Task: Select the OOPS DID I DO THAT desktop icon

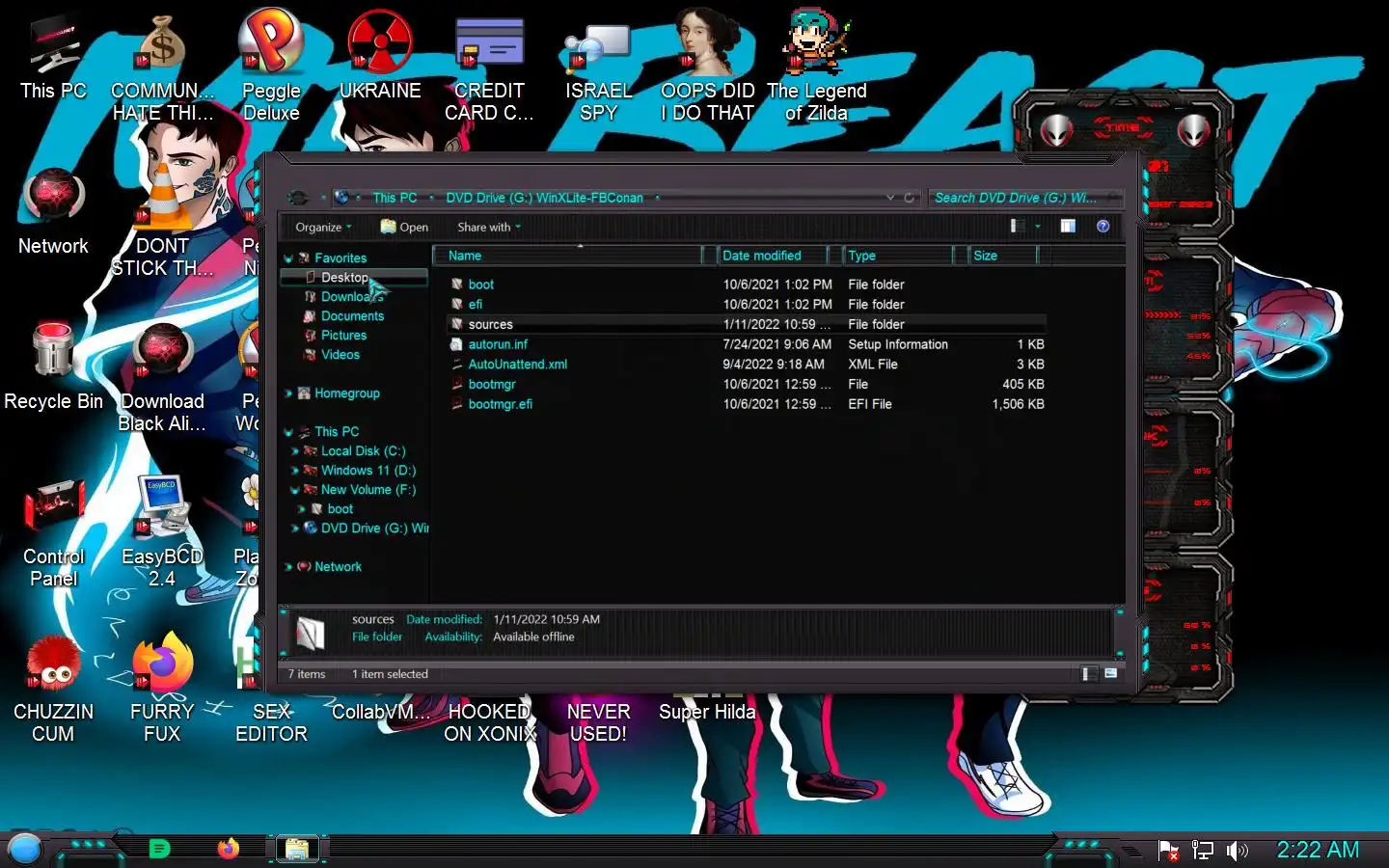Action: tap(707, 66)
